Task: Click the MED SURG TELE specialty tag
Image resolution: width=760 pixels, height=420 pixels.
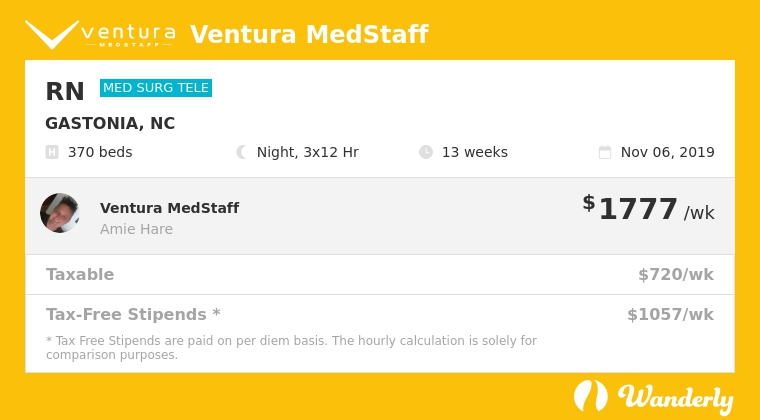Action: [156, 88]
